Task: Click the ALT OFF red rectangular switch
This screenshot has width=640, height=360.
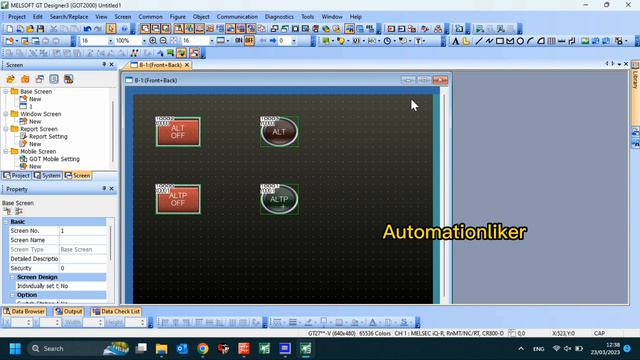Action: click(178, 132)
